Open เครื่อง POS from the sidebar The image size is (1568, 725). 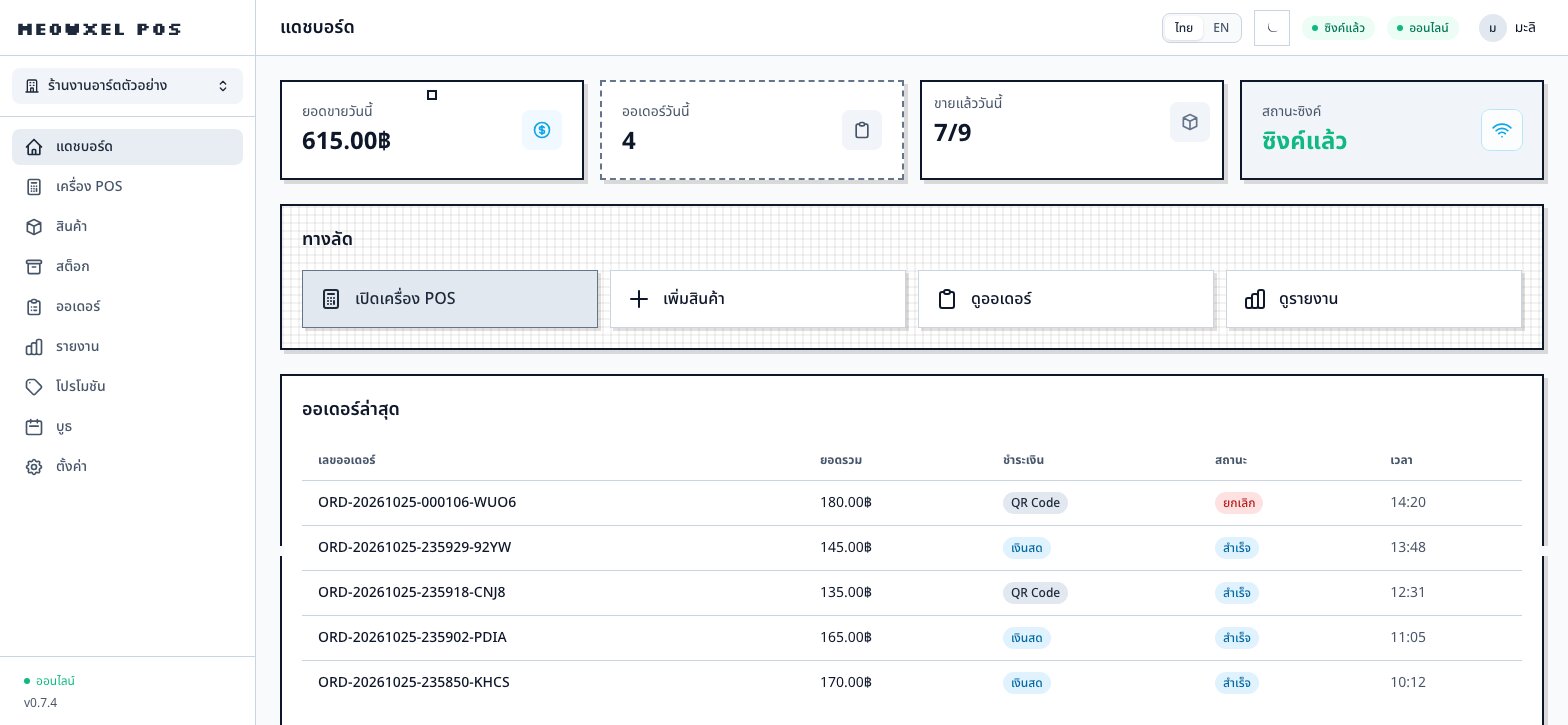pyautogui.click(x=127, y=187)
